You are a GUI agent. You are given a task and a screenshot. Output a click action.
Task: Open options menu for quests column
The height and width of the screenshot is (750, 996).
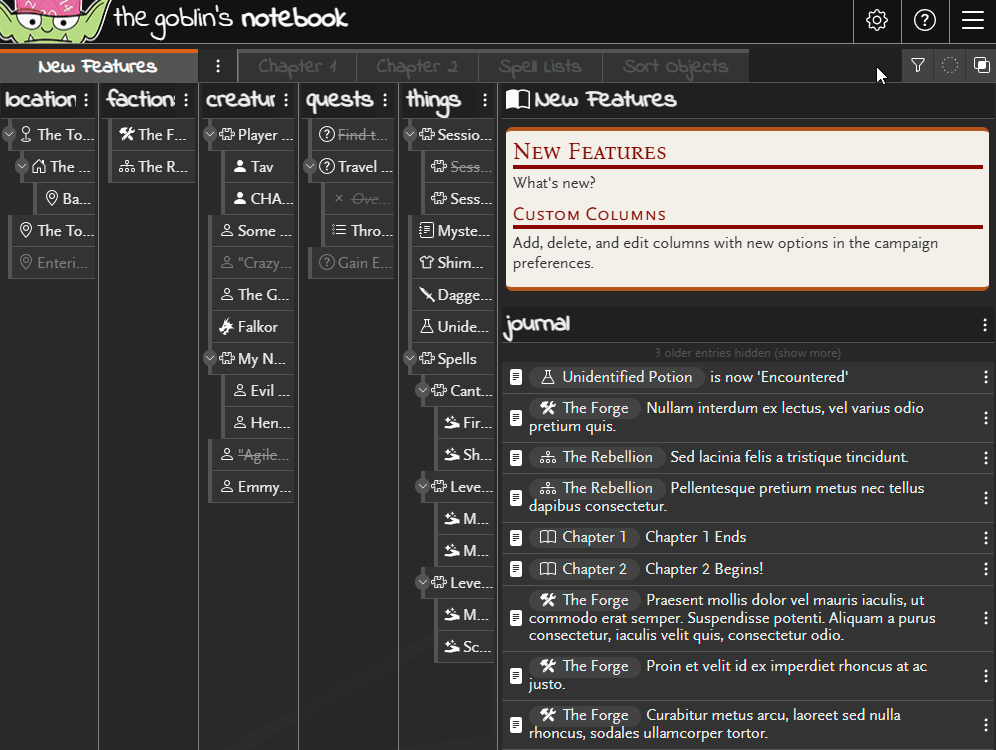[x=385, y=100]
